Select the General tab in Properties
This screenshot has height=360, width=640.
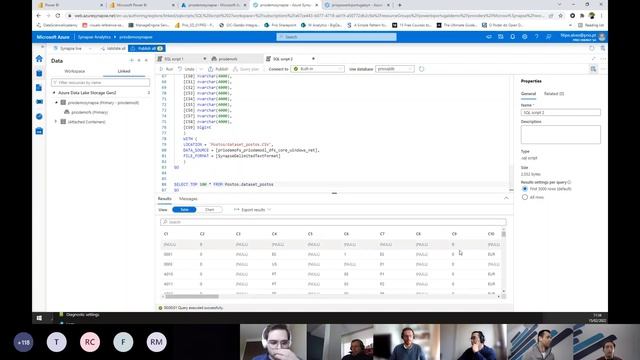(528, 94)
